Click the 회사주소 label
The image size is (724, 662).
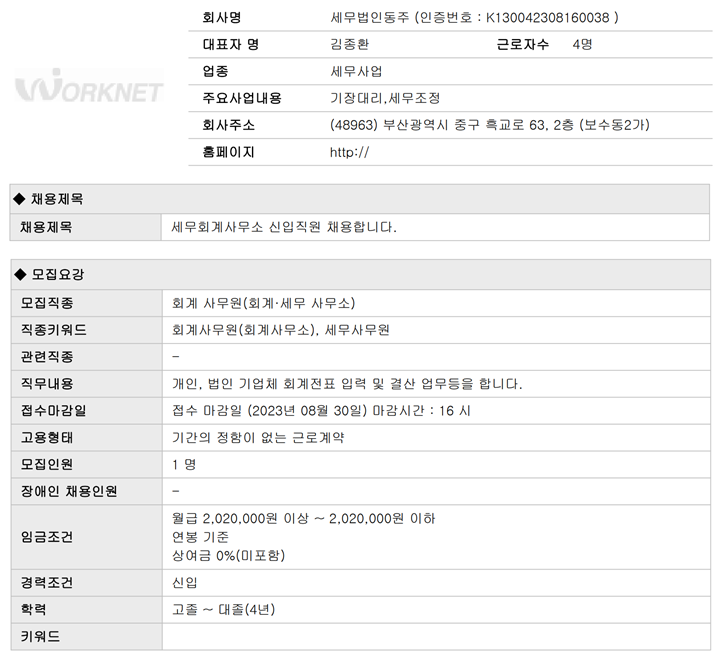[x=228, y=125]
